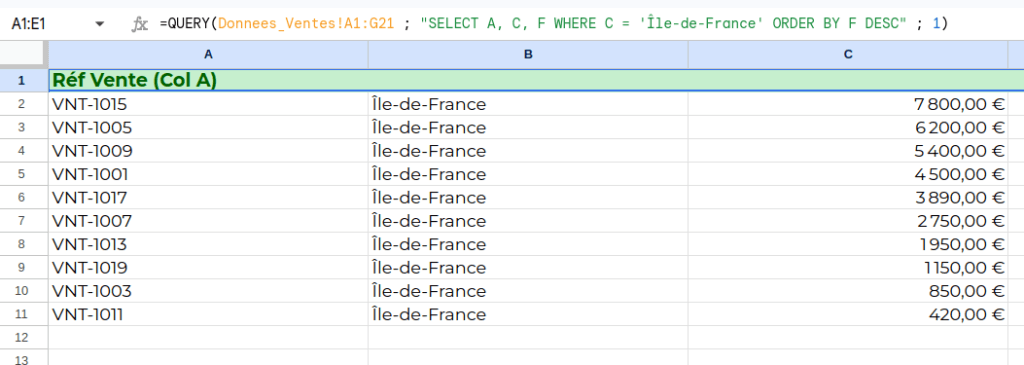
Task: Click the amount 850,00 €
Action: 967,291
